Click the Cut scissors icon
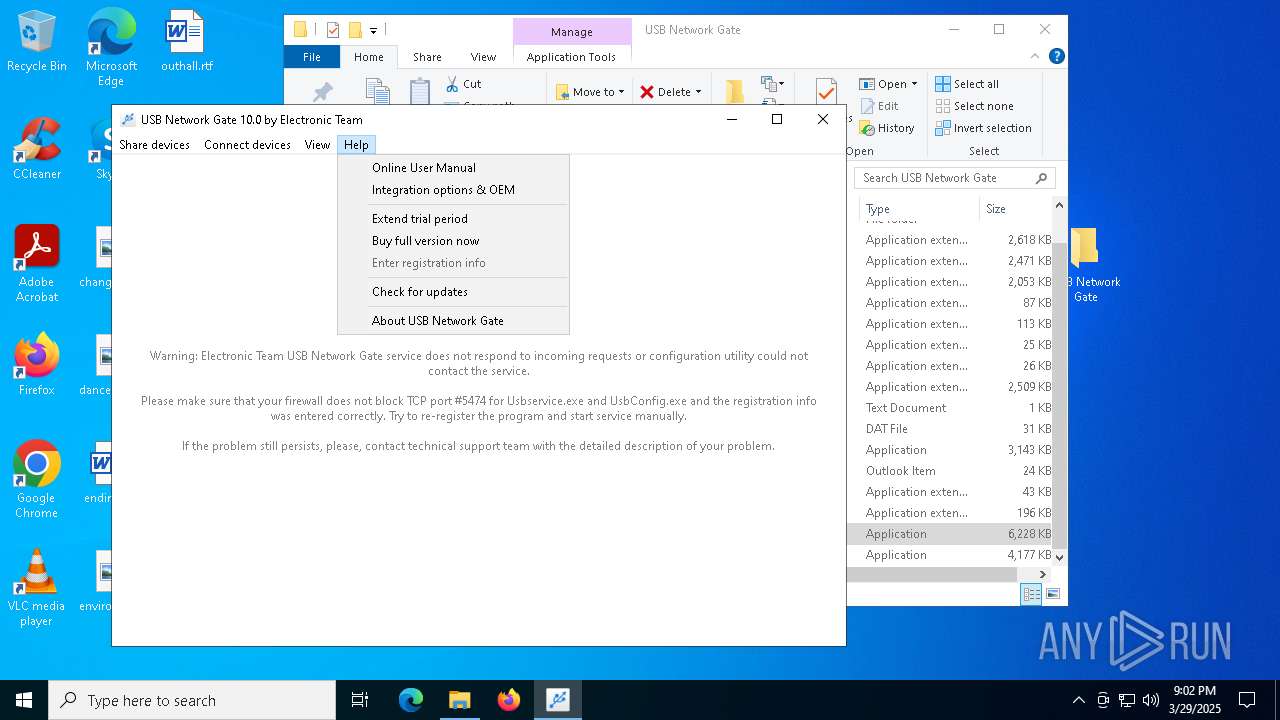The height and width of the screenshot is (720, 1280). [x=452, y=84]
